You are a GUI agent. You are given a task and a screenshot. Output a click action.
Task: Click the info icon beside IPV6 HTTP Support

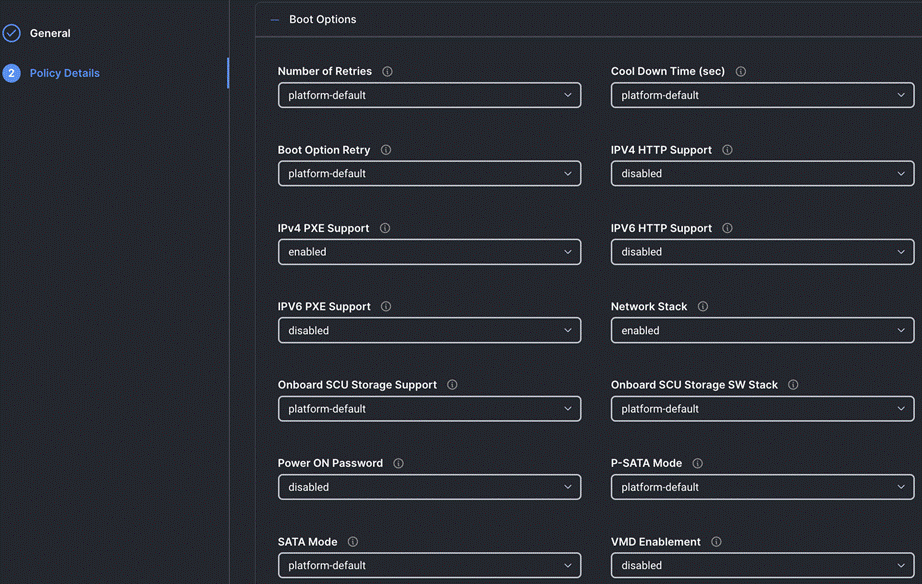727,228
